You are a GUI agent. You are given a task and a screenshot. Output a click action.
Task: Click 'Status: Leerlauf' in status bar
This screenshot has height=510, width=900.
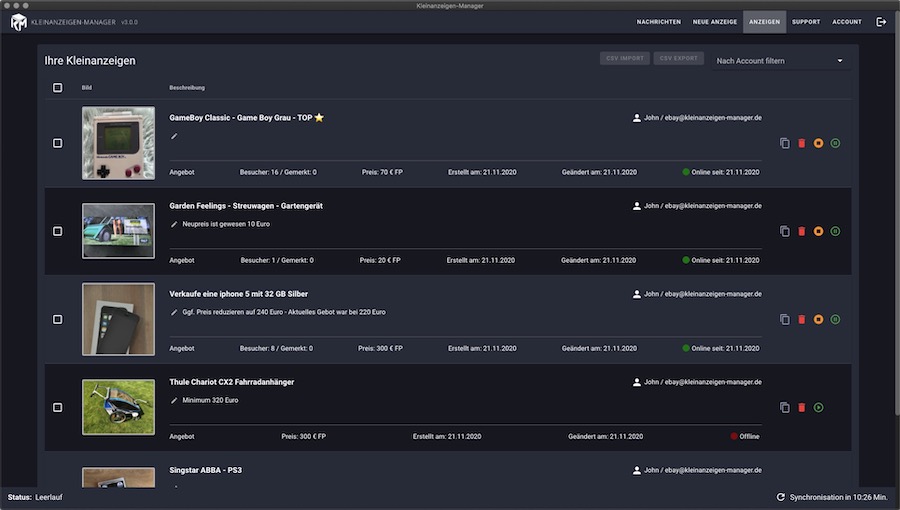point(35,497)
